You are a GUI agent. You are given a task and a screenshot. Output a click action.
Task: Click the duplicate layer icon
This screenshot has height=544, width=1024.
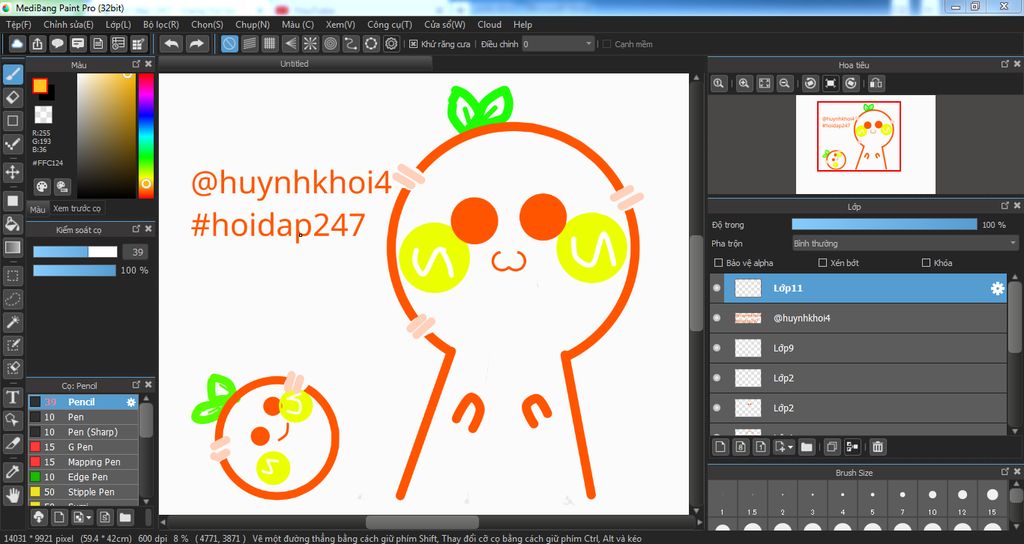coord(832,447)
